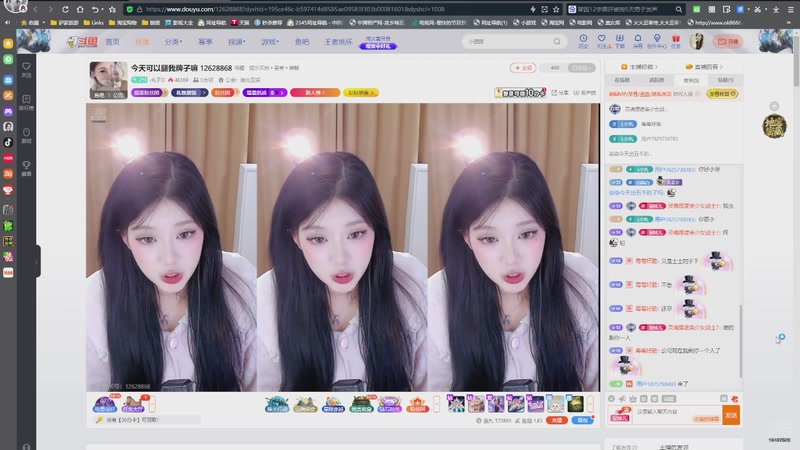The width and height of the screenshot is (800, 450).
Task: Click the plus circle icon right of chat
Action: (x=774, y=106)
